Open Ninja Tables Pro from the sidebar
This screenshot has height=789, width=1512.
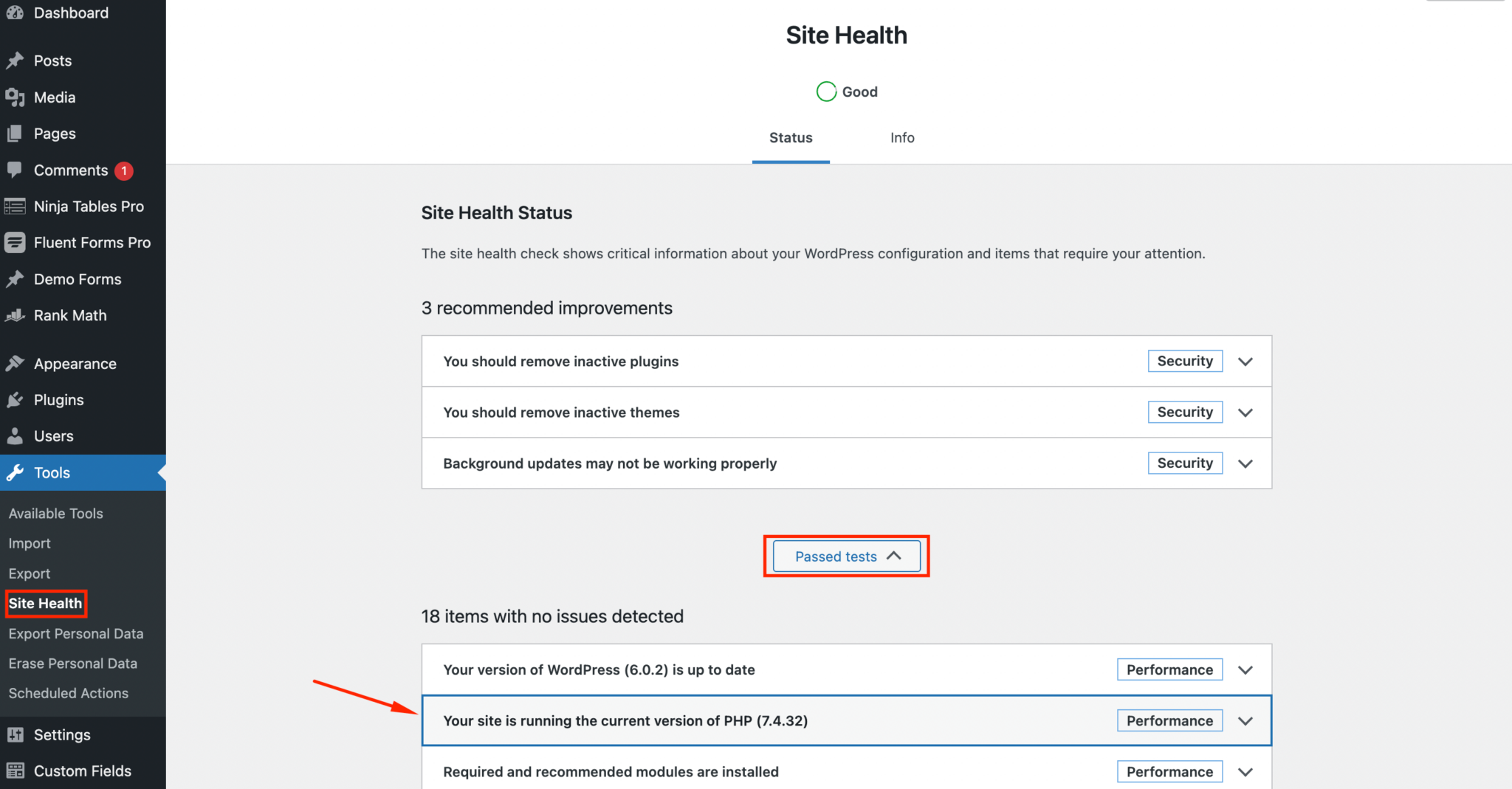coord(15,206)
